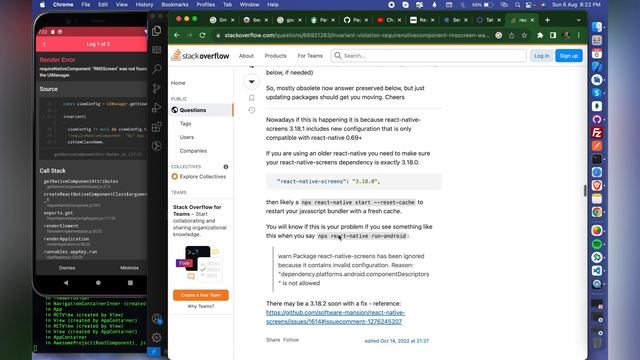Tap emulator Android back triangle
Viewport: 640px width, 360px height.
(66, 282)
